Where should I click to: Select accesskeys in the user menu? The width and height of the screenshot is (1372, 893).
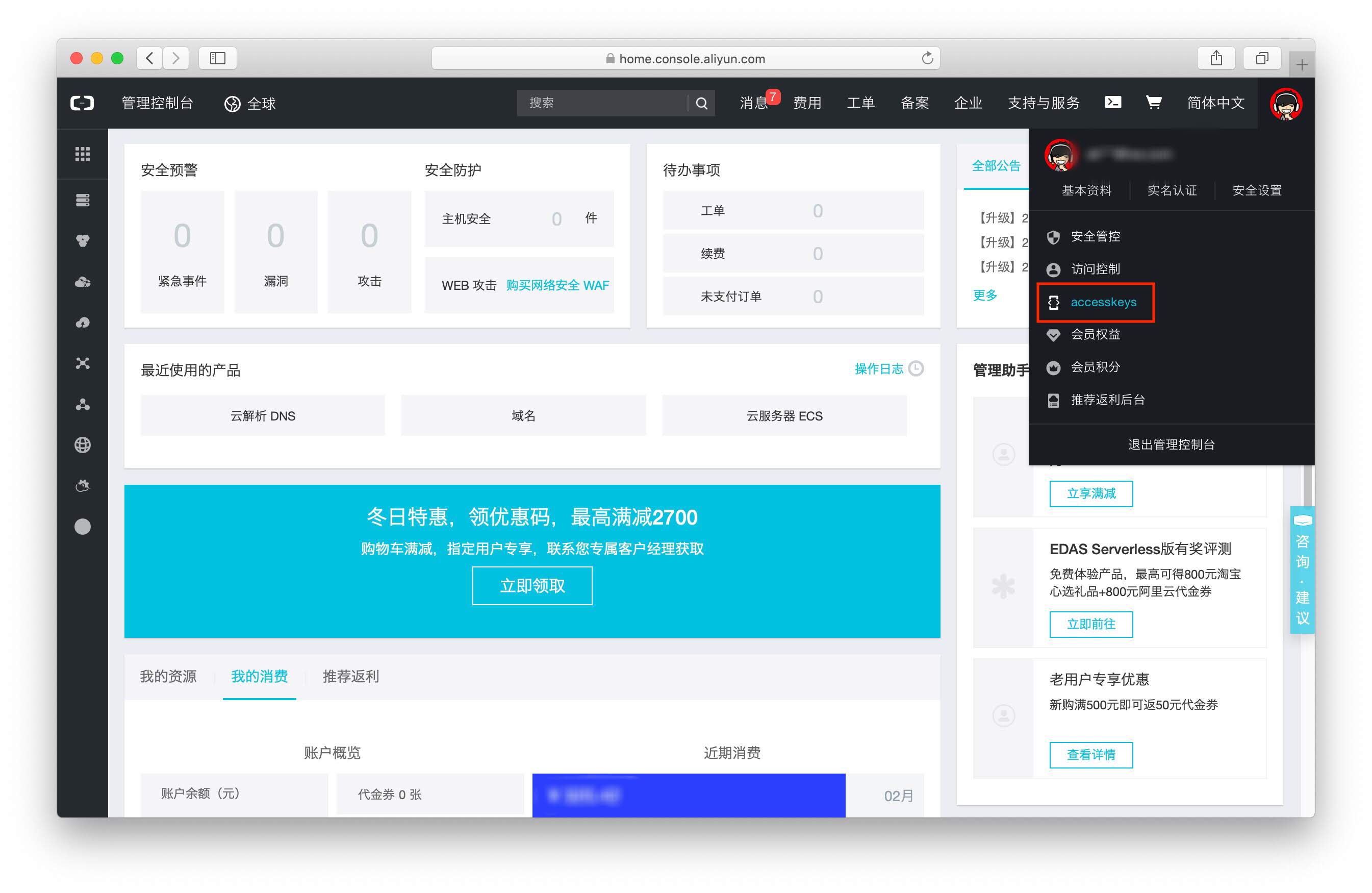[1103, 302]
